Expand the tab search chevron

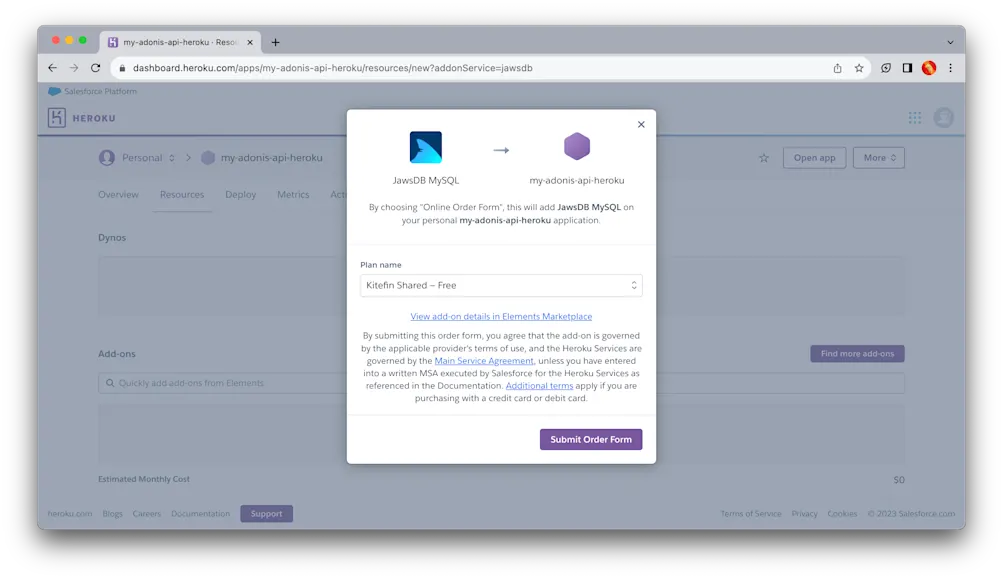pyautogui.click(x=951, y=42)
